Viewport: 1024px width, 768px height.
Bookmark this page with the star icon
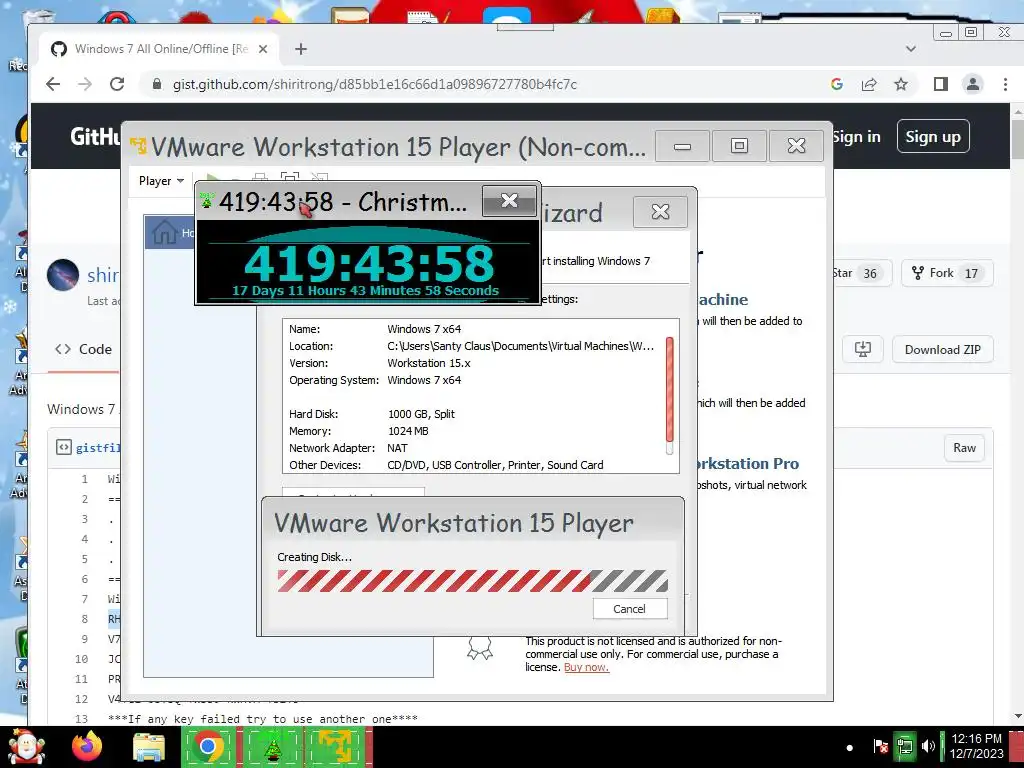(x=901, y=84)
